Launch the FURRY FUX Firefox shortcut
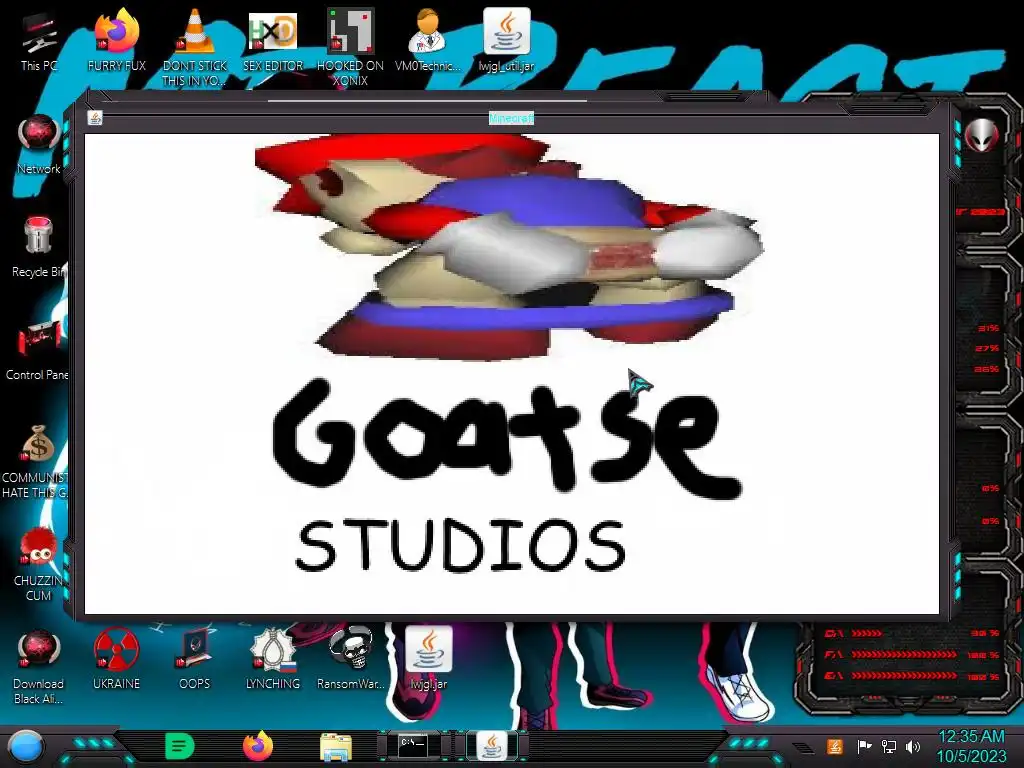Screen dimensions: 1024x768 pos(116,39)
